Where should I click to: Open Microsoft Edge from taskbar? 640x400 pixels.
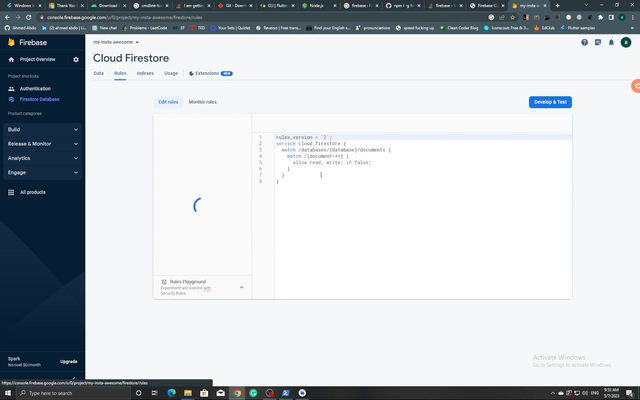[171, 393]
